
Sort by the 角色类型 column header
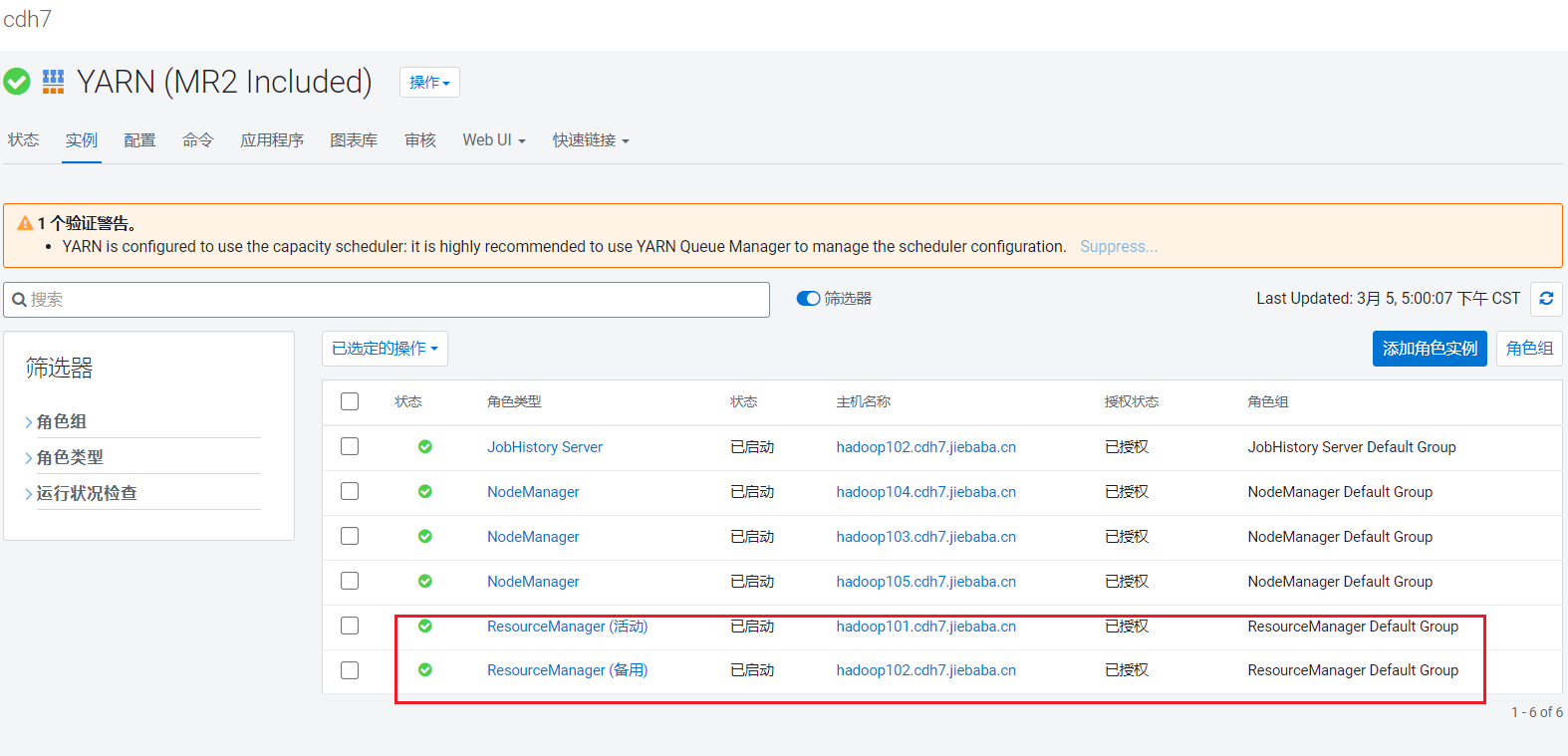[x=514, y=402]
